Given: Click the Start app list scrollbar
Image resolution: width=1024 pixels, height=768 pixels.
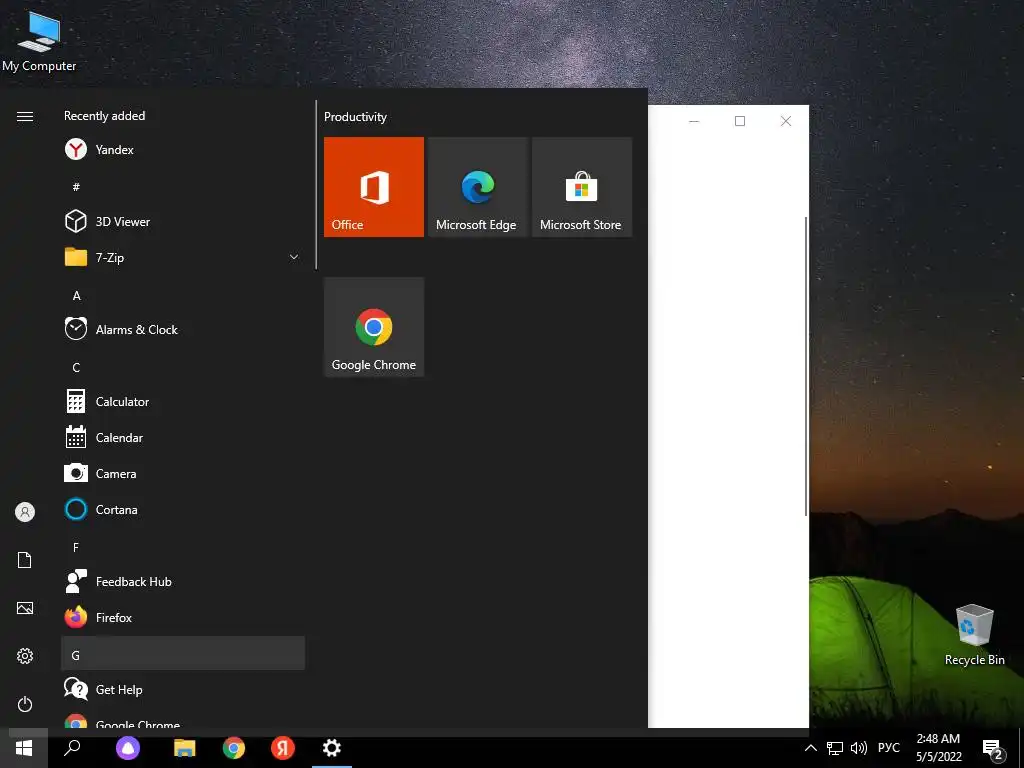Looking at the screenshot, I should 316,184.
